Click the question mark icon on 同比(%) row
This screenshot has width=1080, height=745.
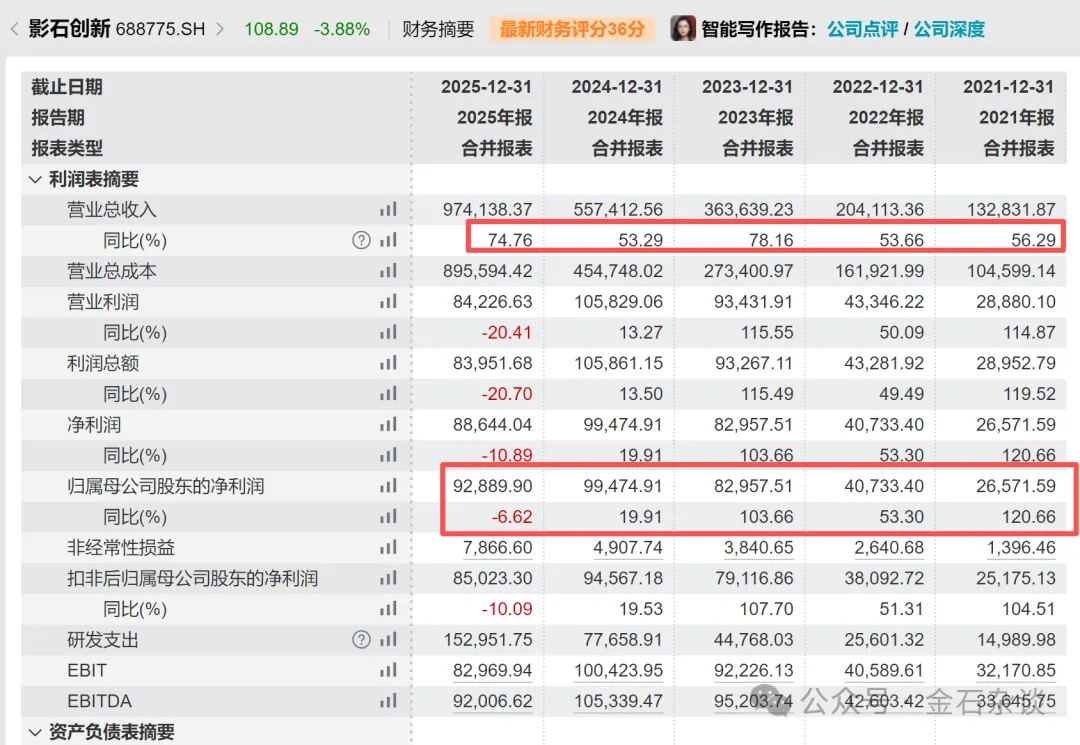[361, 240]
